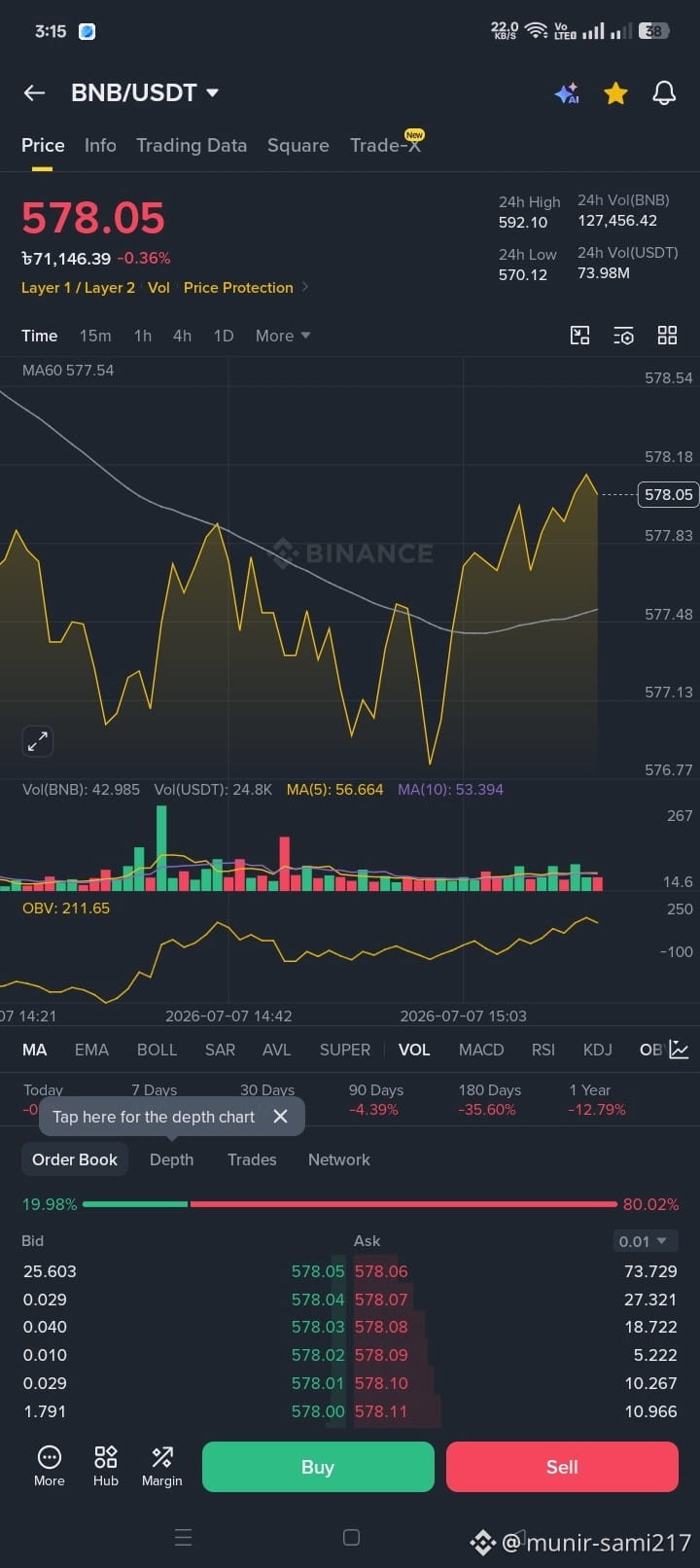Expand the More intervals dropdown

pyautogui.click(x=283, y=336)
